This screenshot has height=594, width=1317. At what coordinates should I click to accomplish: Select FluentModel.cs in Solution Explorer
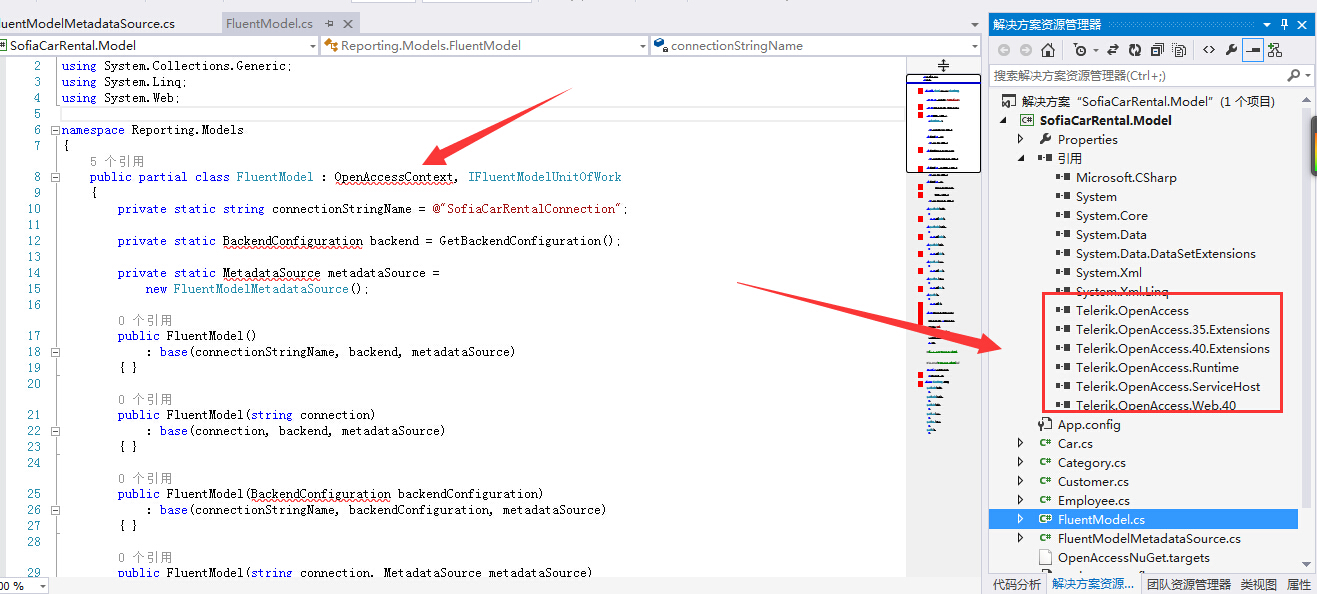pyautogui.click(x=1143, y=519)
